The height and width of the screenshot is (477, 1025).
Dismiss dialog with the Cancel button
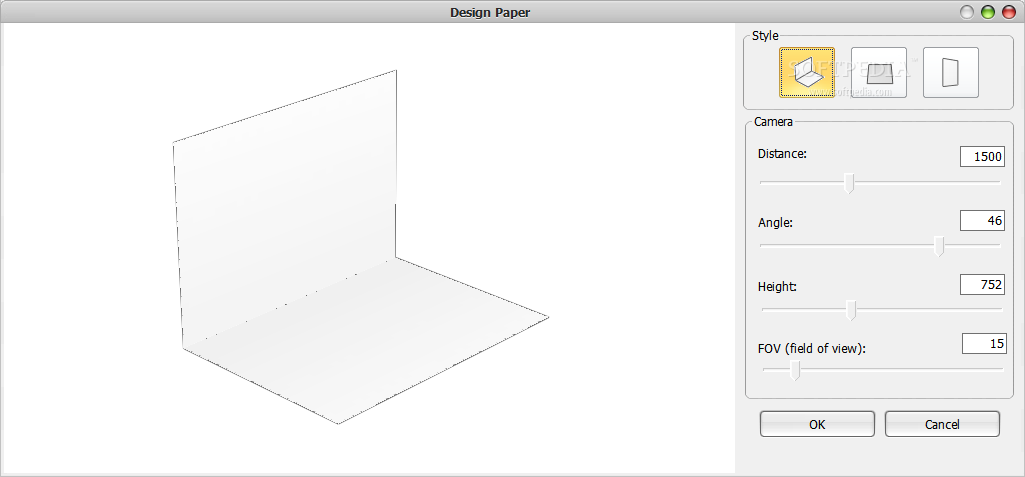coord(942,424)
